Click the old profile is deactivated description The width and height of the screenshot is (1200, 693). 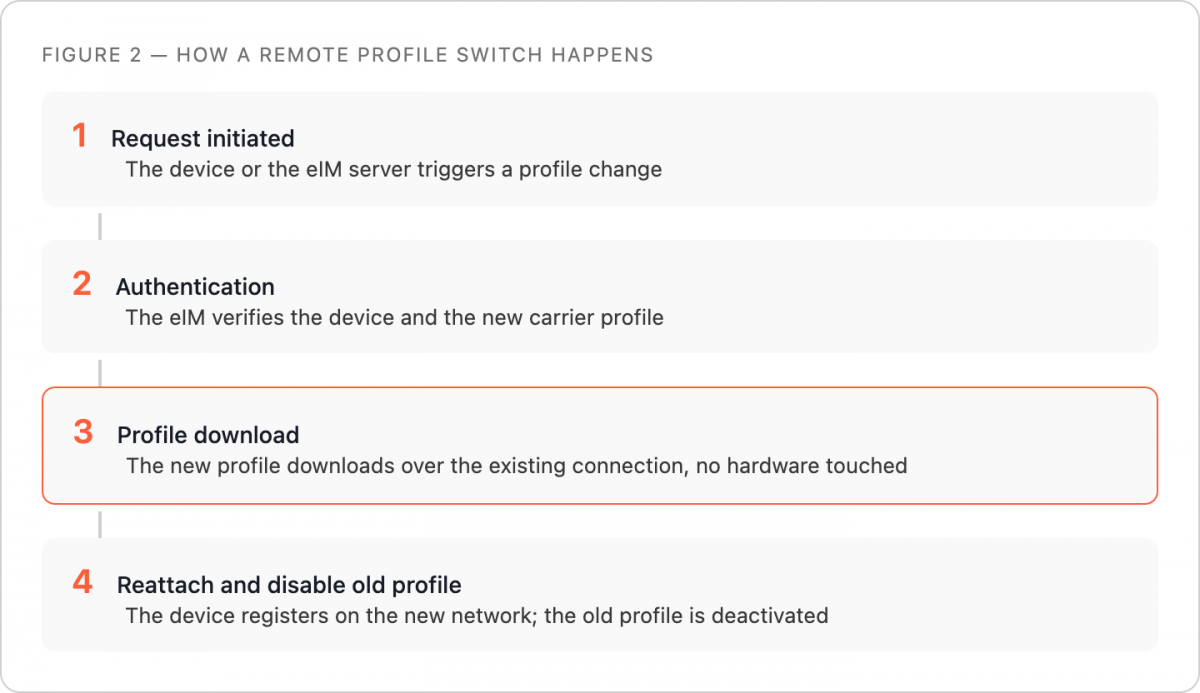coord(477,615)
